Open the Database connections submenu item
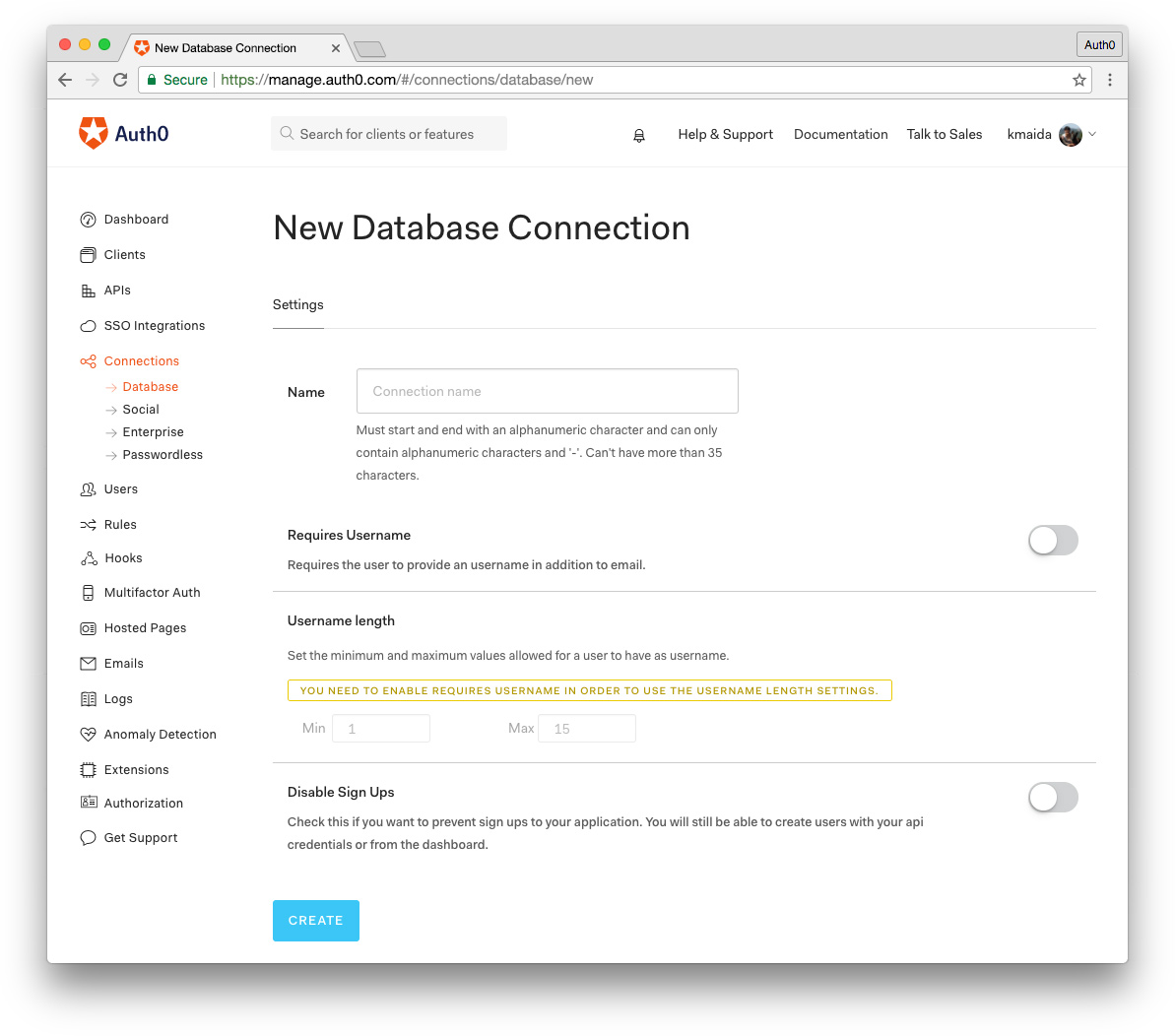1175x1036 pixels. [151, 387]
